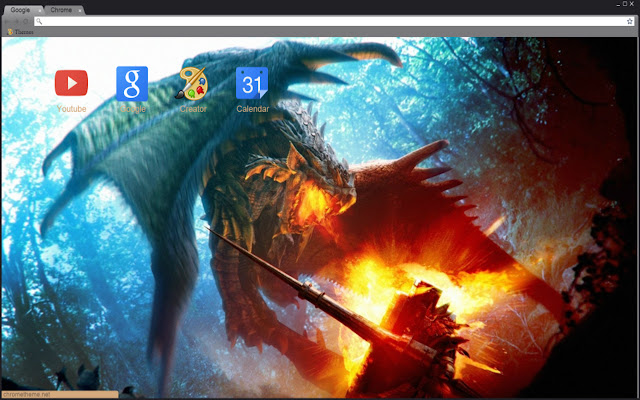Image resolution: width=640 pixels, height=400 pixels.
Task: Maximize the browser window
Action: (625, 4)
